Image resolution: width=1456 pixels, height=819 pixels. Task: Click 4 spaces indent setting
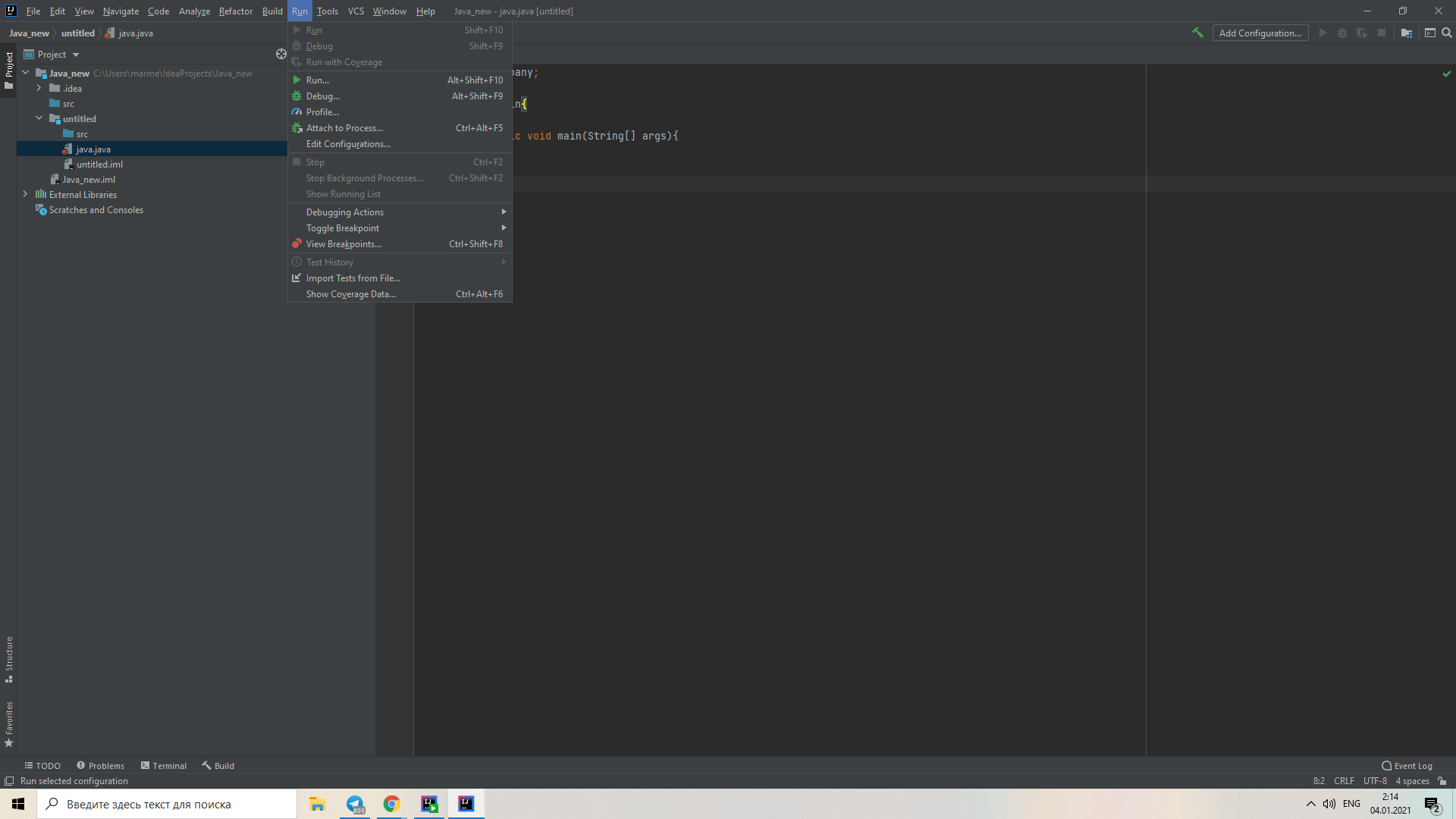point(1412,781)
